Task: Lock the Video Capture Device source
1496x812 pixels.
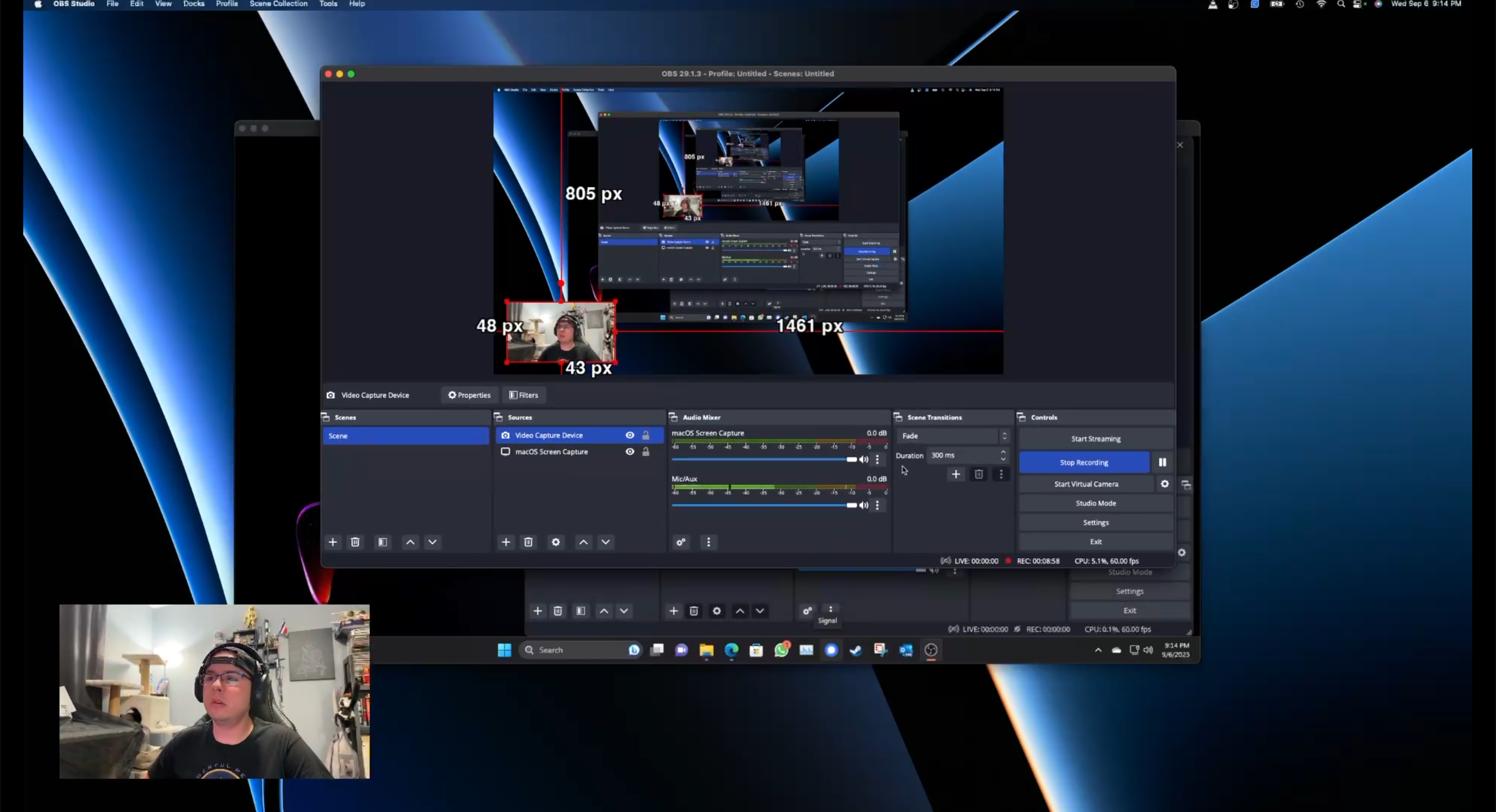Action: [x=645, y=435]
